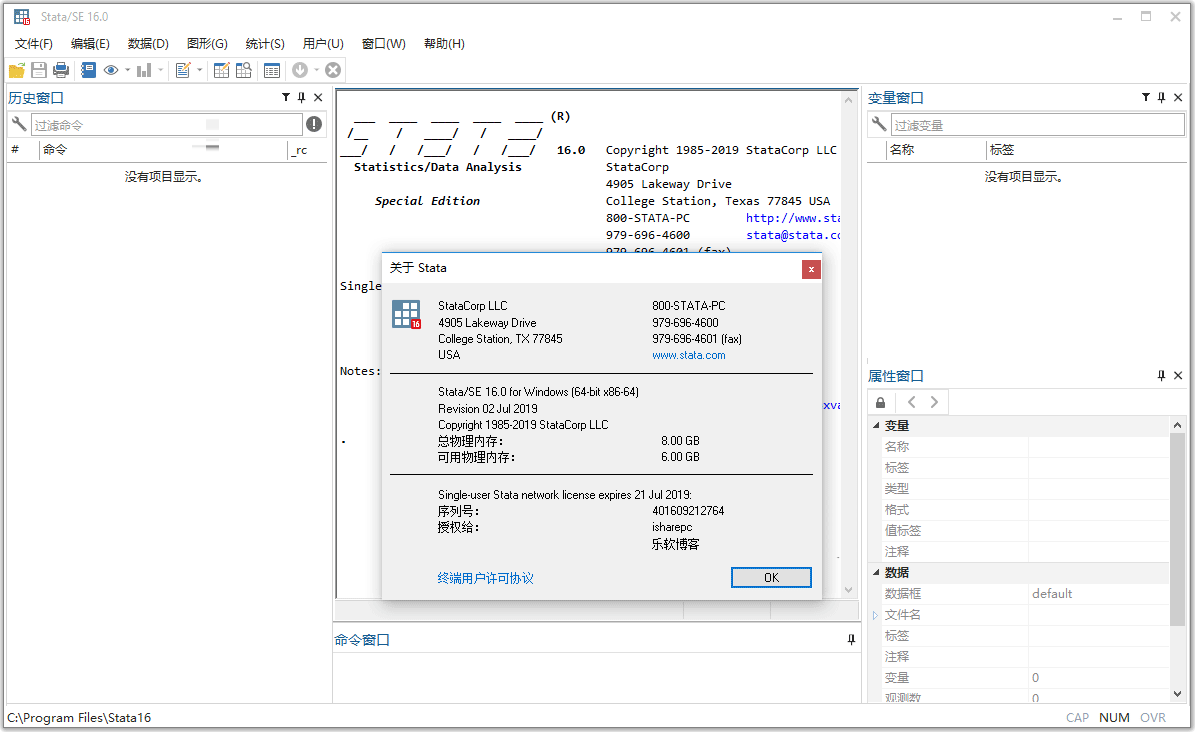Expand the Viewer dropdown arrow
The width and height of the screenshot is (1195, 732).
(127, 70)
